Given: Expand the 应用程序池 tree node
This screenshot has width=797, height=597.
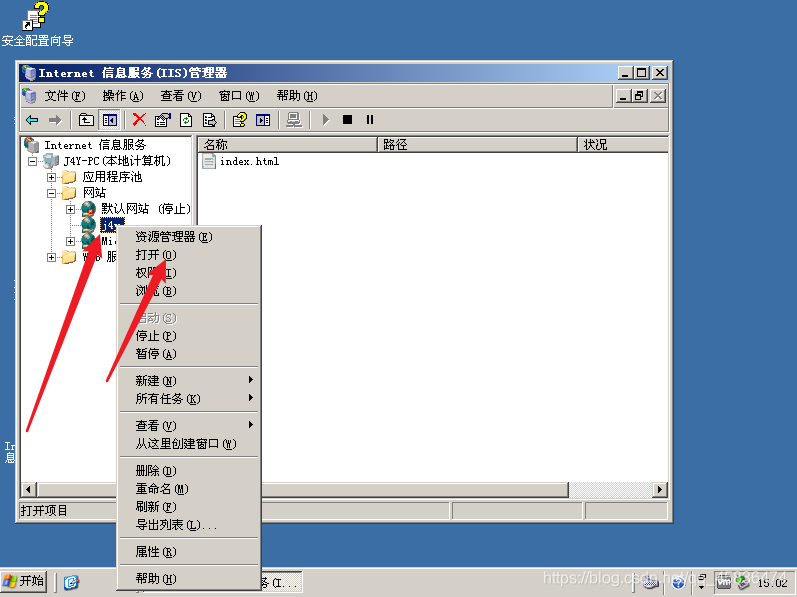Looking at the screenshot, I should (51, 177).
